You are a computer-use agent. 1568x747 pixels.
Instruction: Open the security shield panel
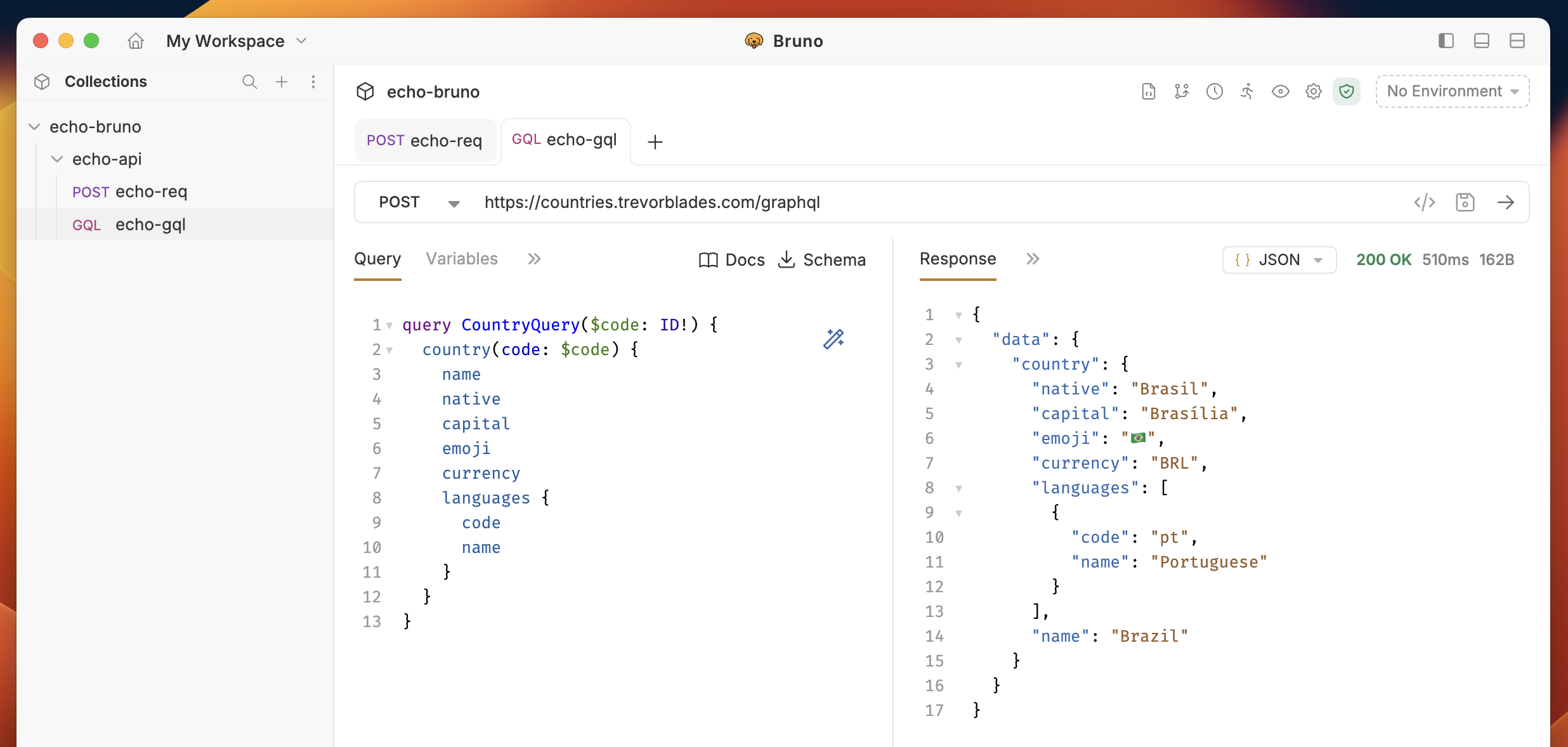click(1347, 91)
